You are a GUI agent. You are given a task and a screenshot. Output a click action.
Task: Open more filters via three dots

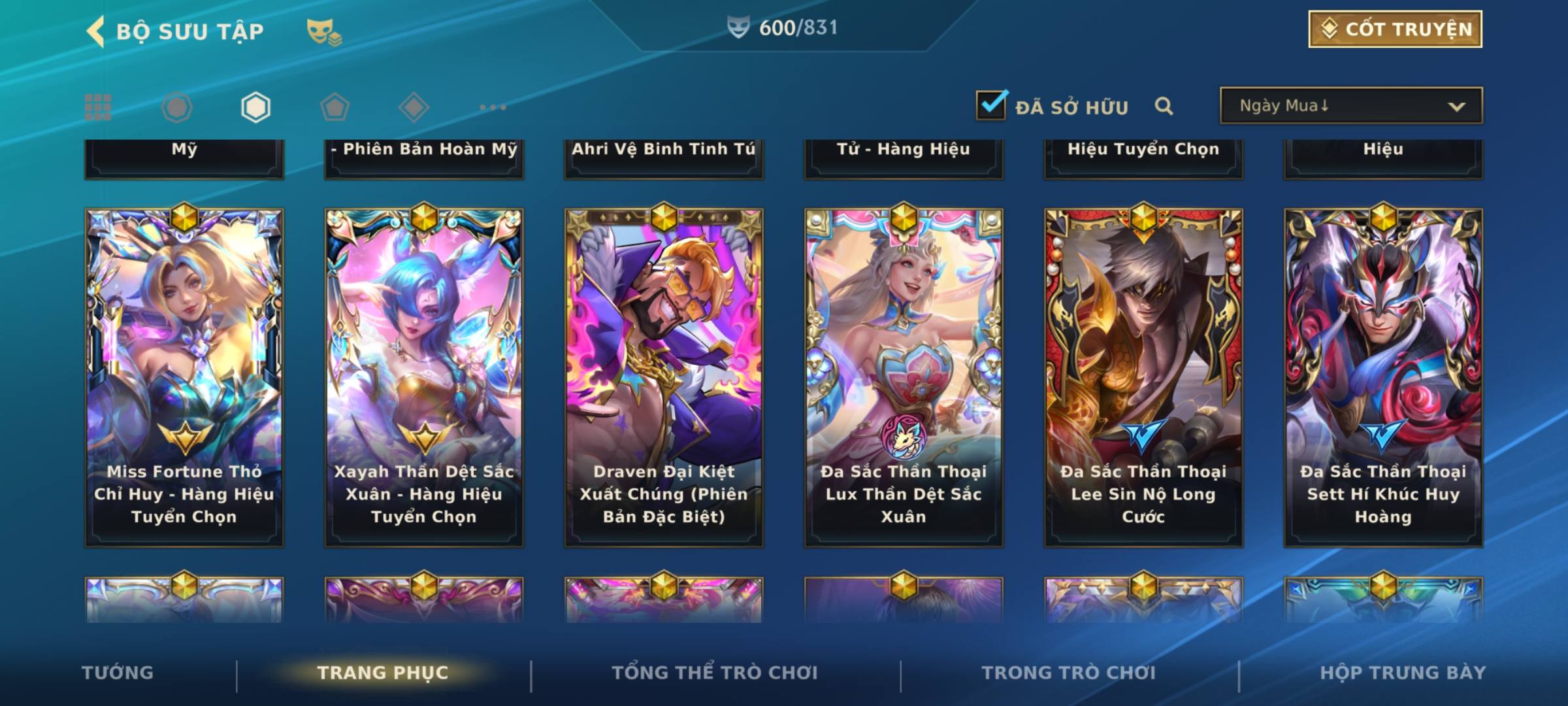point(493,107)
